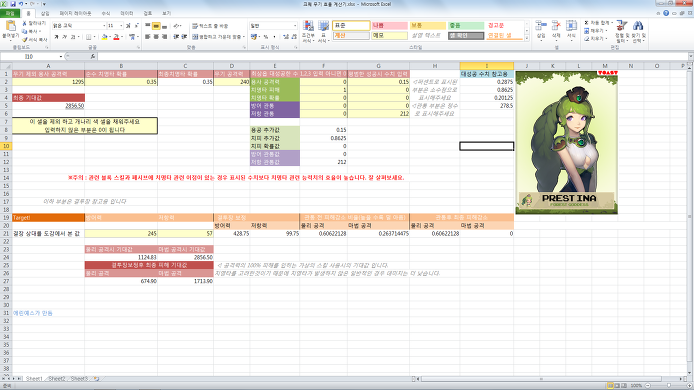The image size is (694, 390).
Task: Apply the red font color
Action: (116, 37)
